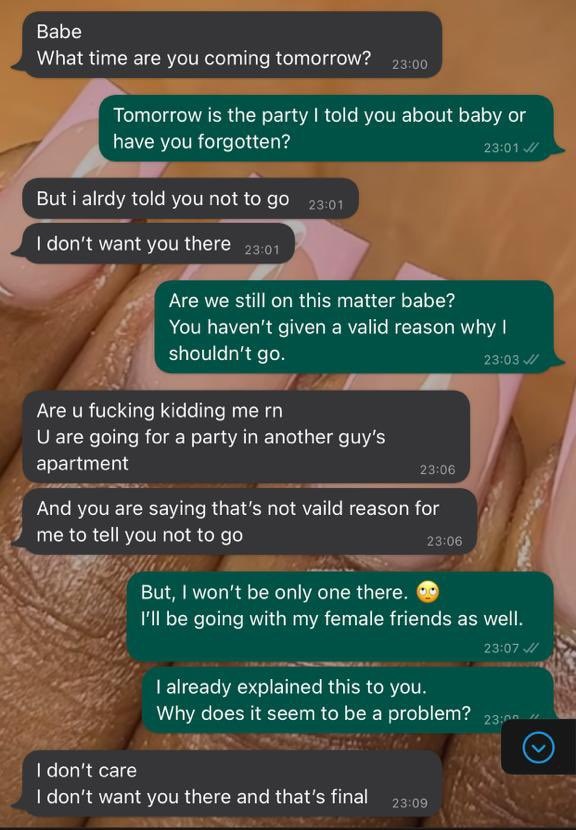
Task: Tap read receipt ticks on 23:07 message
Action: pyautogui.click(x=530, y=648)
